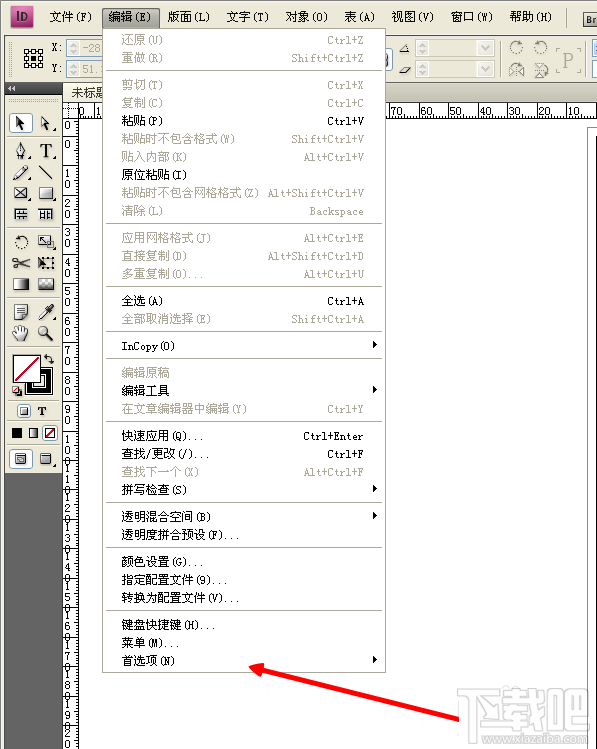Expand the 编辑工具 submenu
This screenshot has width=597, height=749.
(x=244, y=390)
